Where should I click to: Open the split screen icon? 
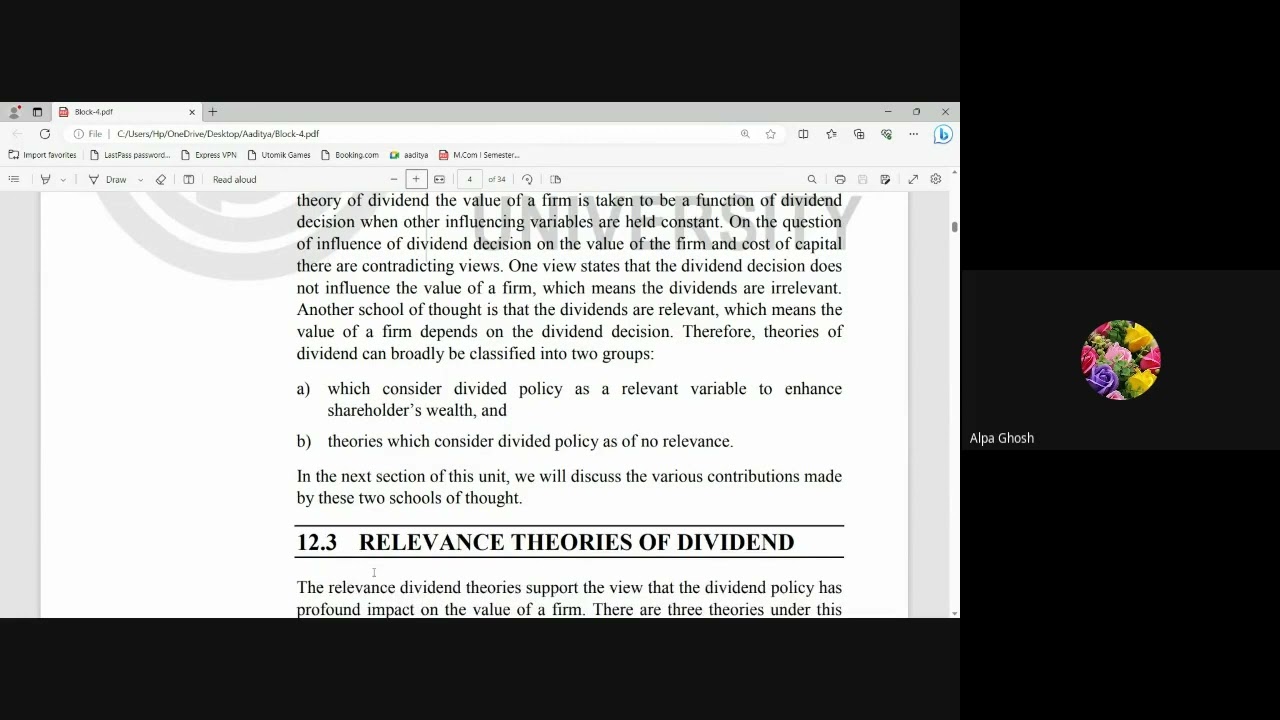point(803,134)
